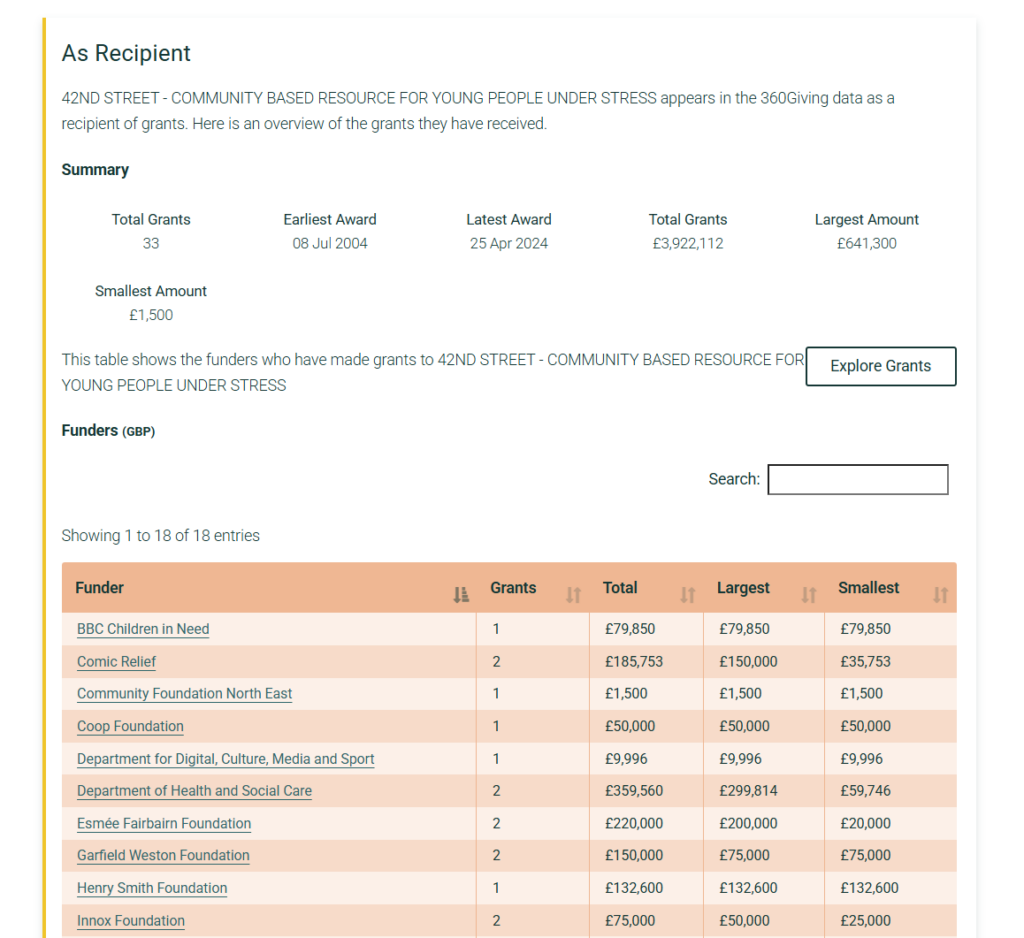1024x938 pixels.
Task: Open the Henry Smith Foundation link
Action: pyautogui.click(x=152, y=888)
